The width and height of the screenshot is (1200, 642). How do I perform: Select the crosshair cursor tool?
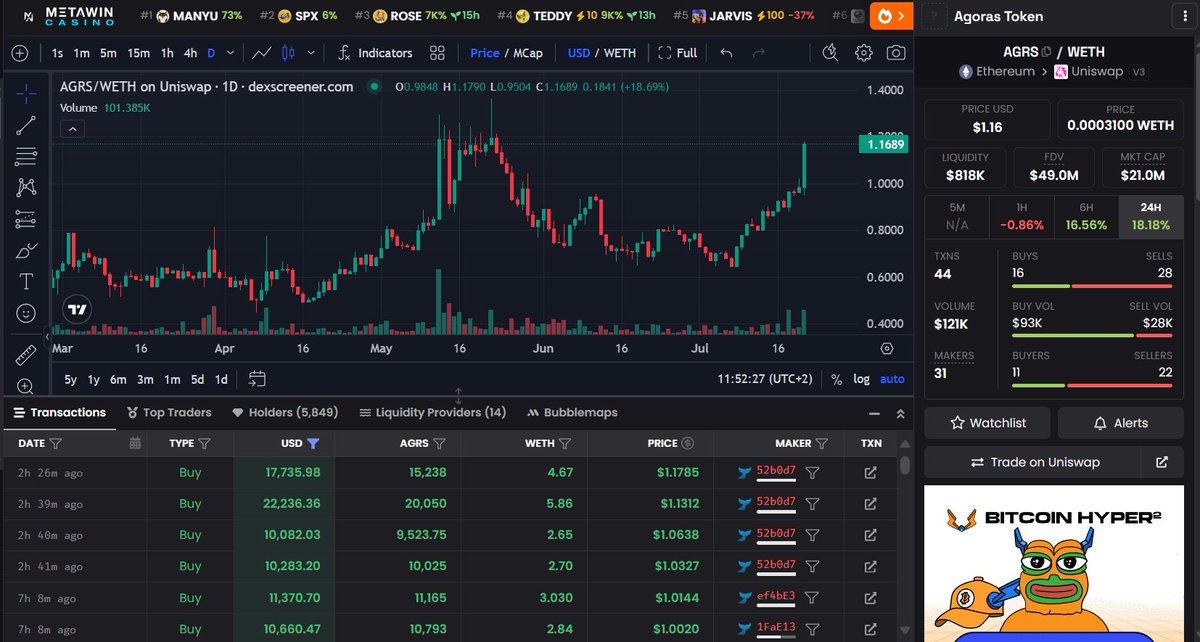coord(26,92)
